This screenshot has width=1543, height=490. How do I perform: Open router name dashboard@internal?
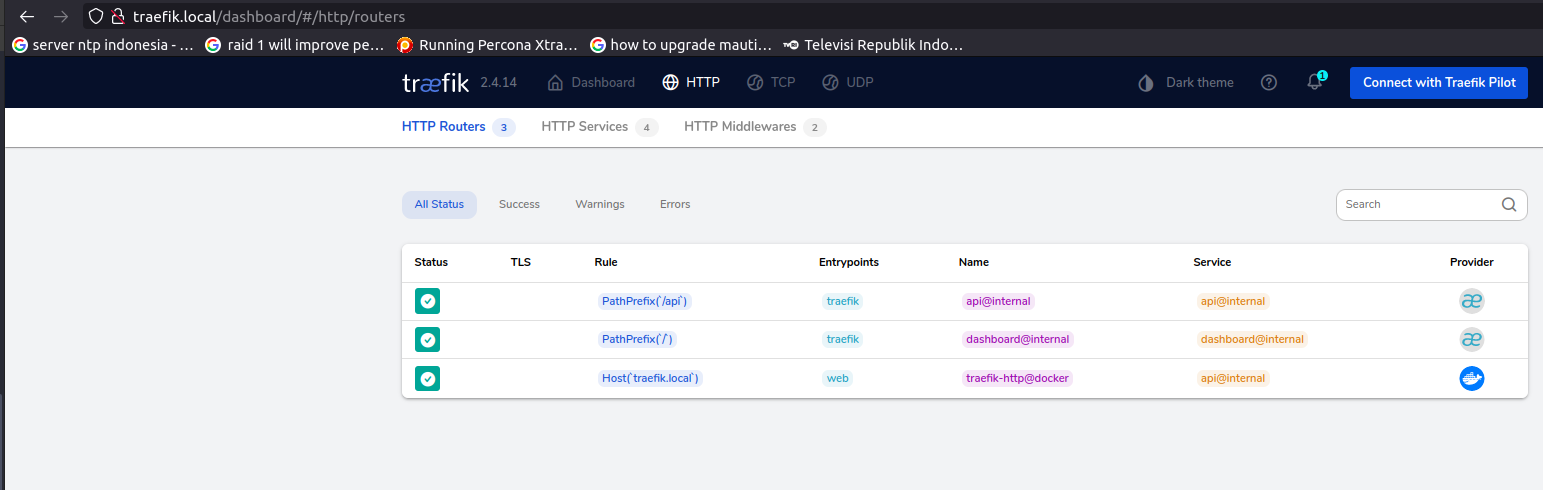(x=1017, y=340)
